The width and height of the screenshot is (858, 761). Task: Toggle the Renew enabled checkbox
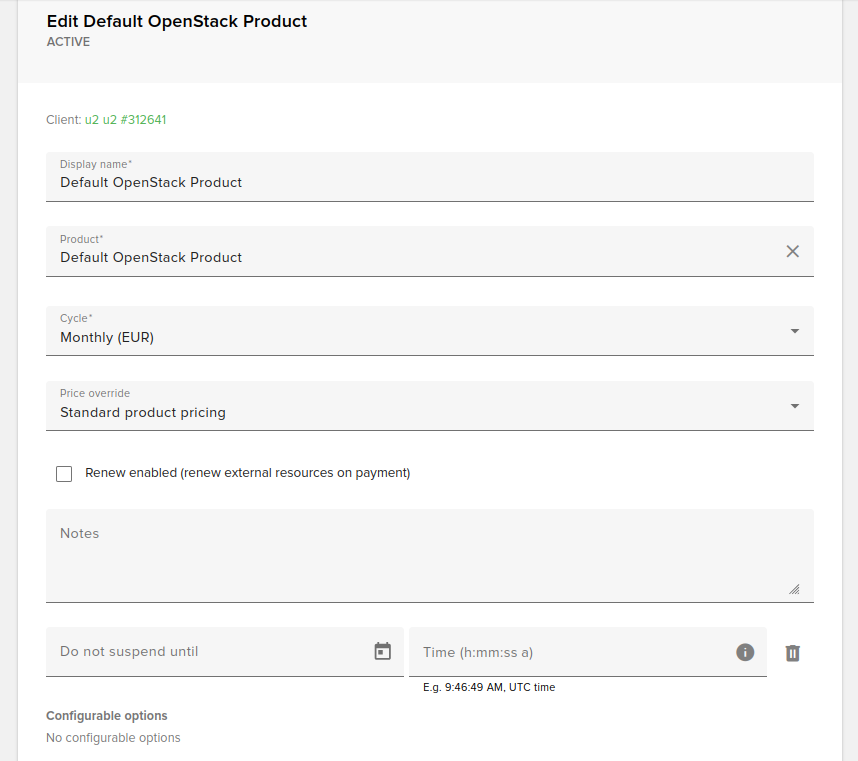tap(64, 473)
